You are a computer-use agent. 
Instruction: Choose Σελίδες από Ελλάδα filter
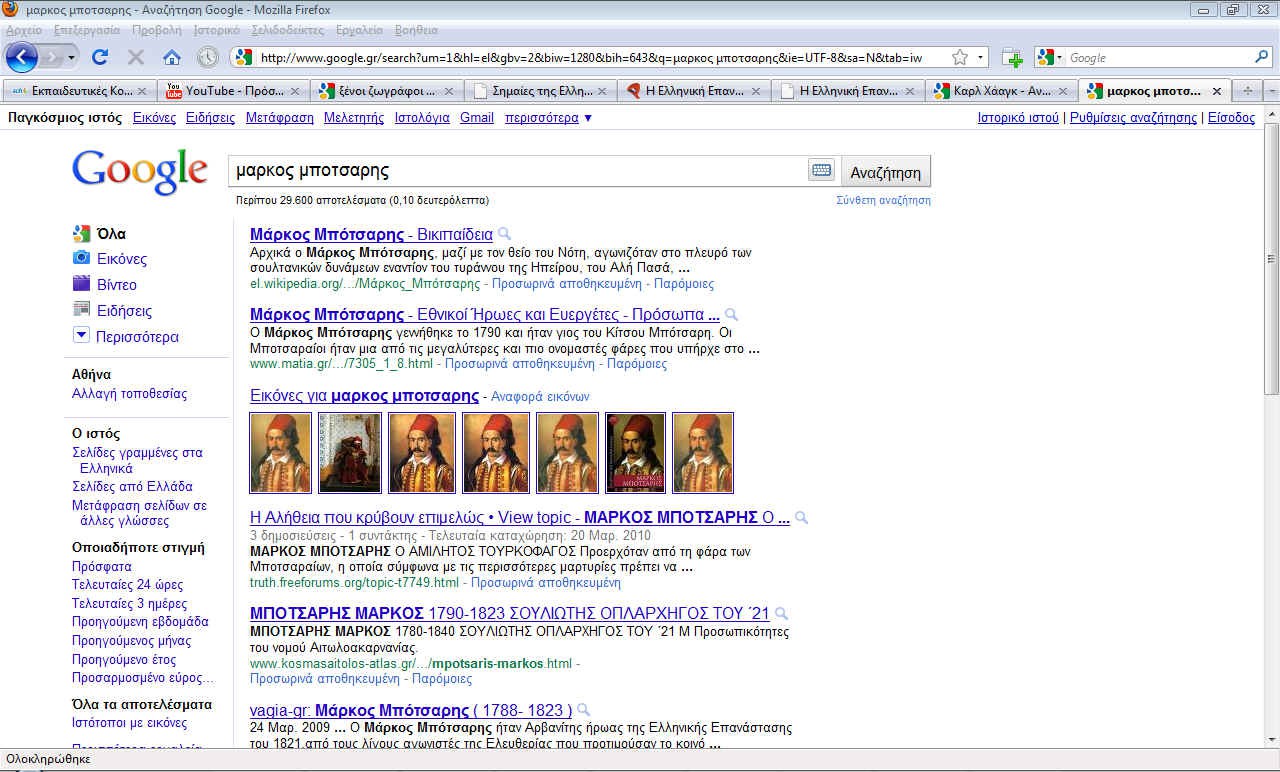pyautogui.click(x=132, y=487)
